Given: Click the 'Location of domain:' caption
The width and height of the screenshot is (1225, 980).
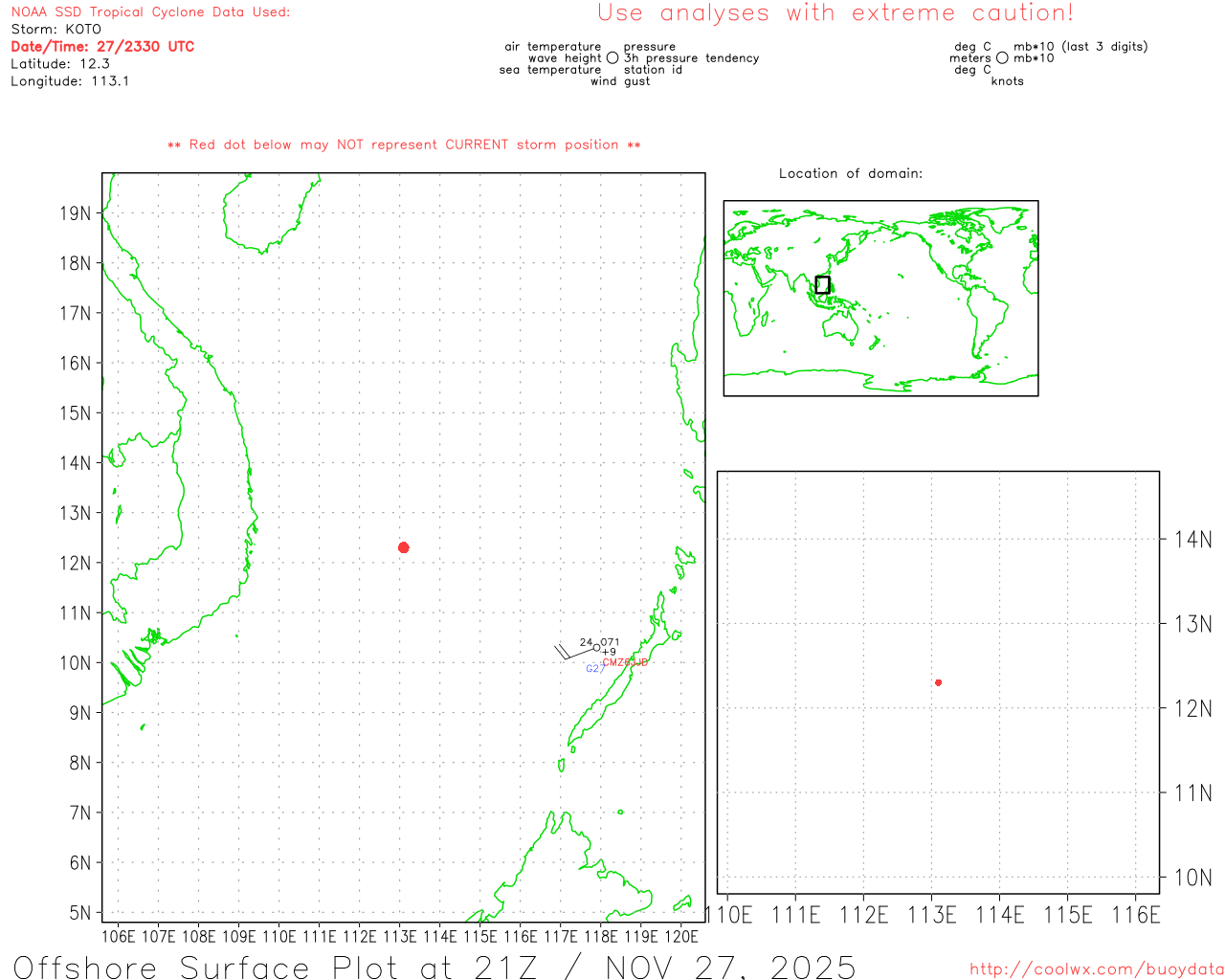Looking at the screenshot, I should 850,173.
